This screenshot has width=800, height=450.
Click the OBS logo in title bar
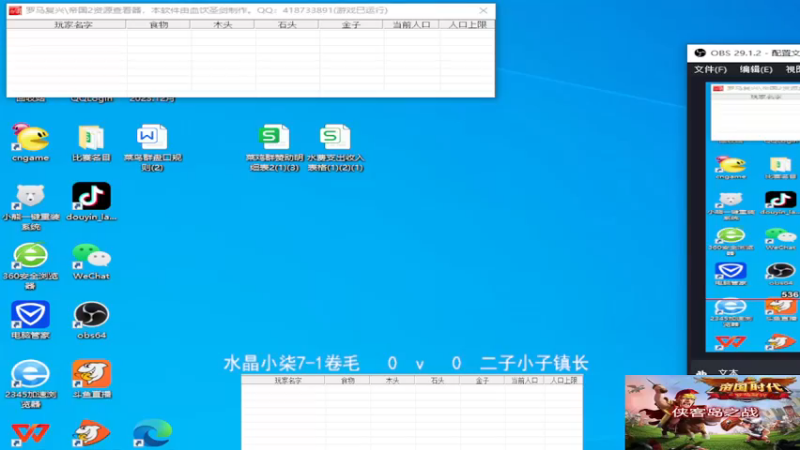(x=700, y=53)
